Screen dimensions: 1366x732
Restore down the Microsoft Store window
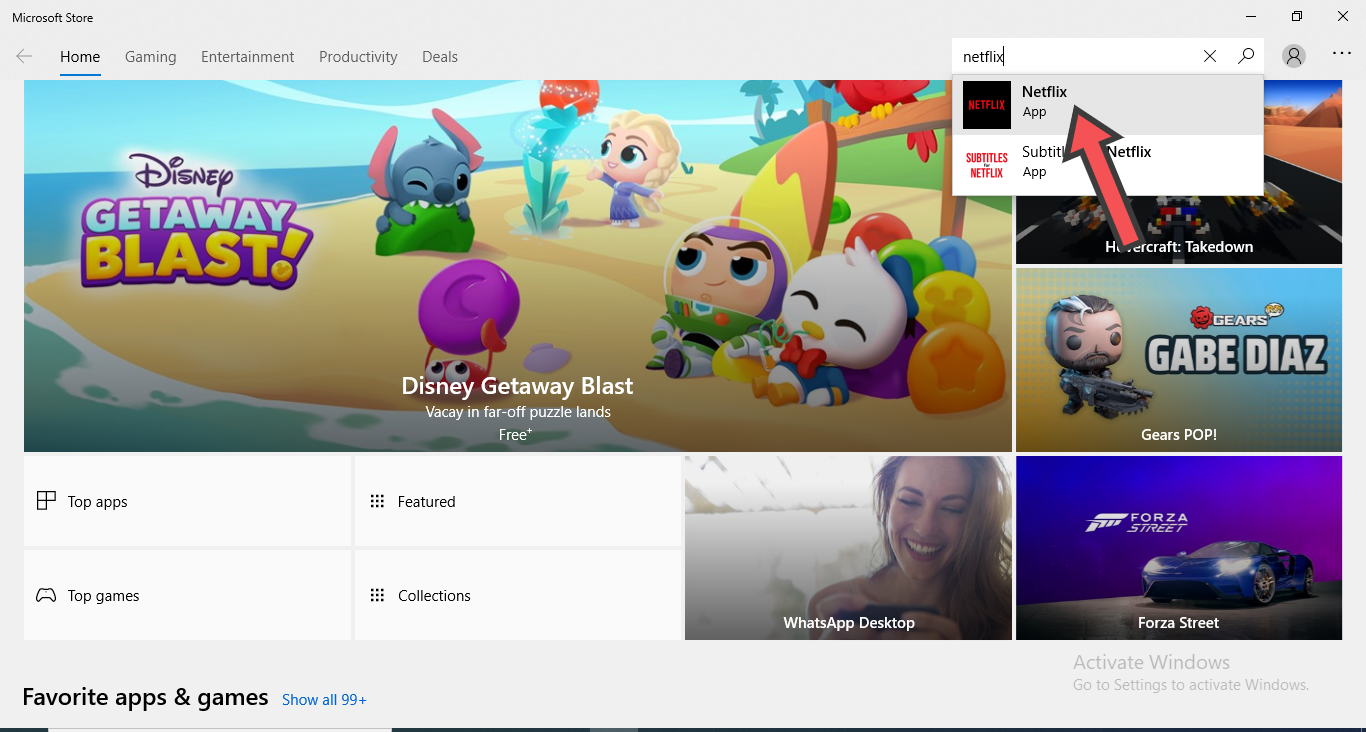[x=1297, y=16]
